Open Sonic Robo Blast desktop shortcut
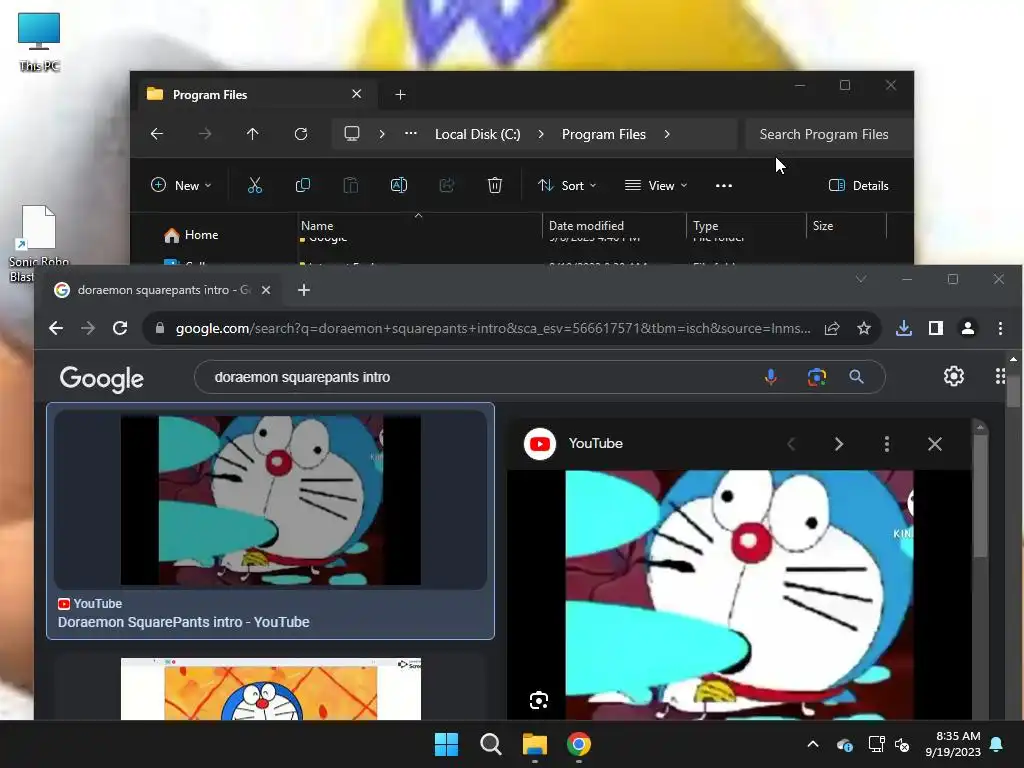The image size is (1024, 768). (39, 244)
